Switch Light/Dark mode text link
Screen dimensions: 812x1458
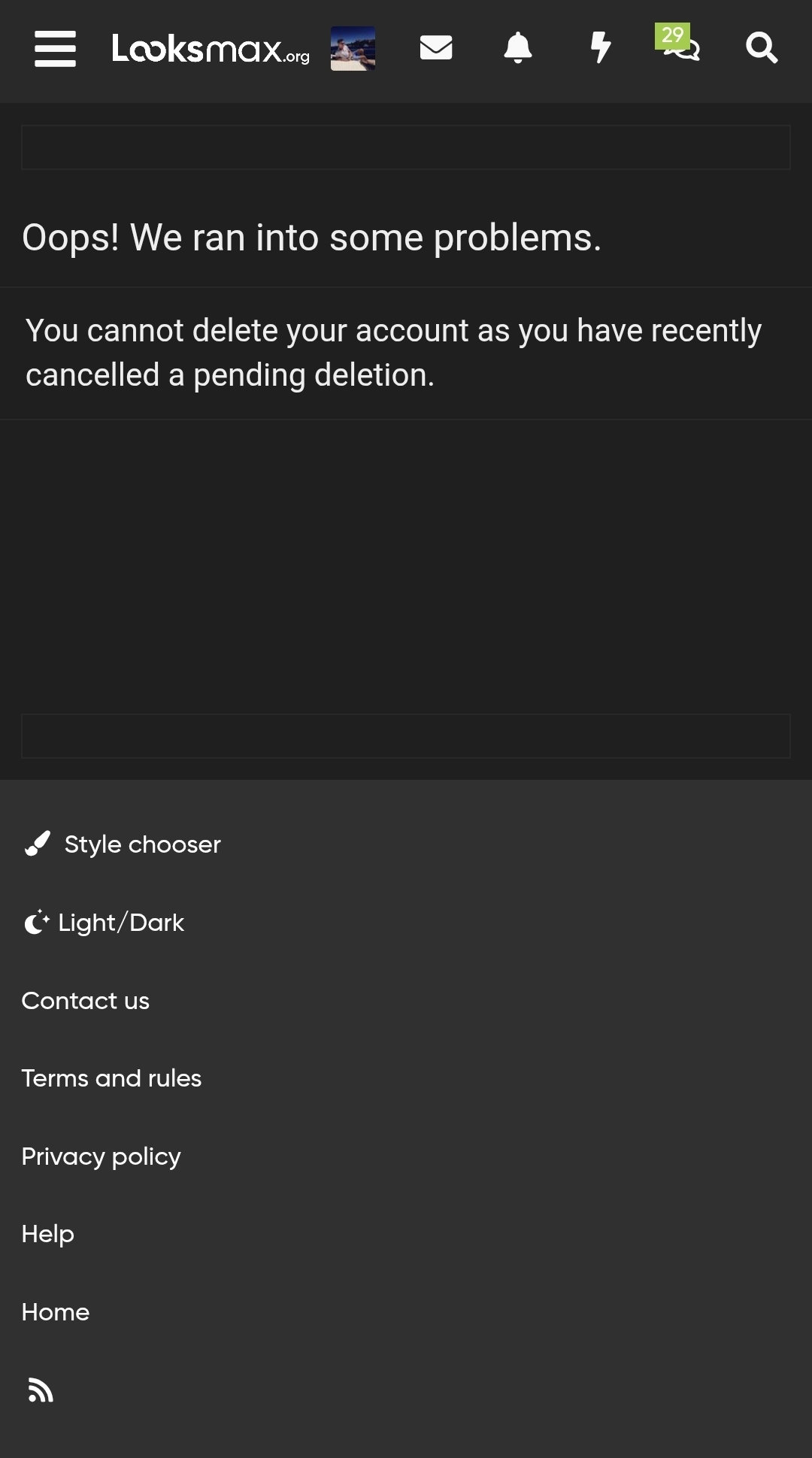tap(121, 923)
